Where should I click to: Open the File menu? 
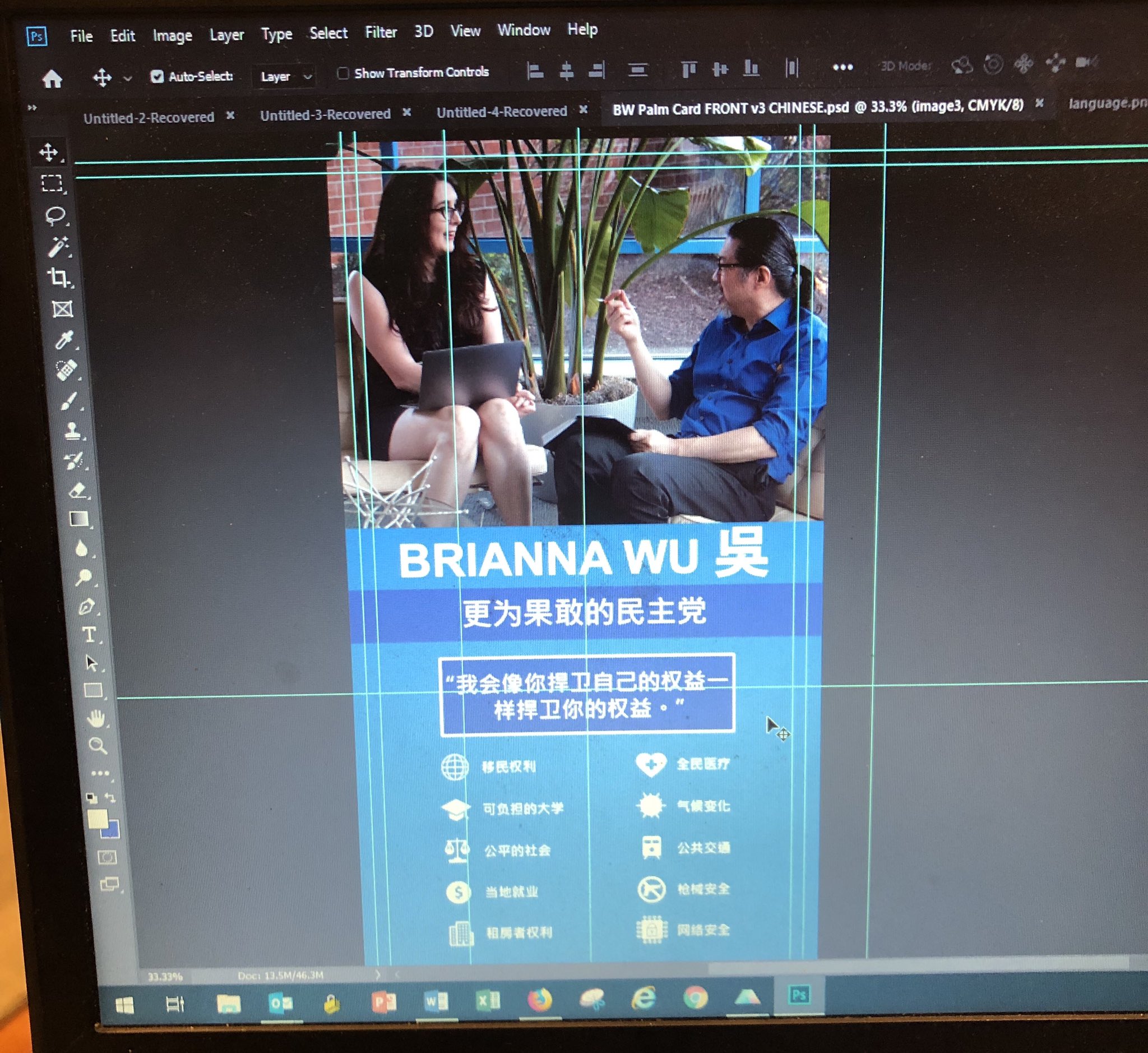[x=81, y=36]
